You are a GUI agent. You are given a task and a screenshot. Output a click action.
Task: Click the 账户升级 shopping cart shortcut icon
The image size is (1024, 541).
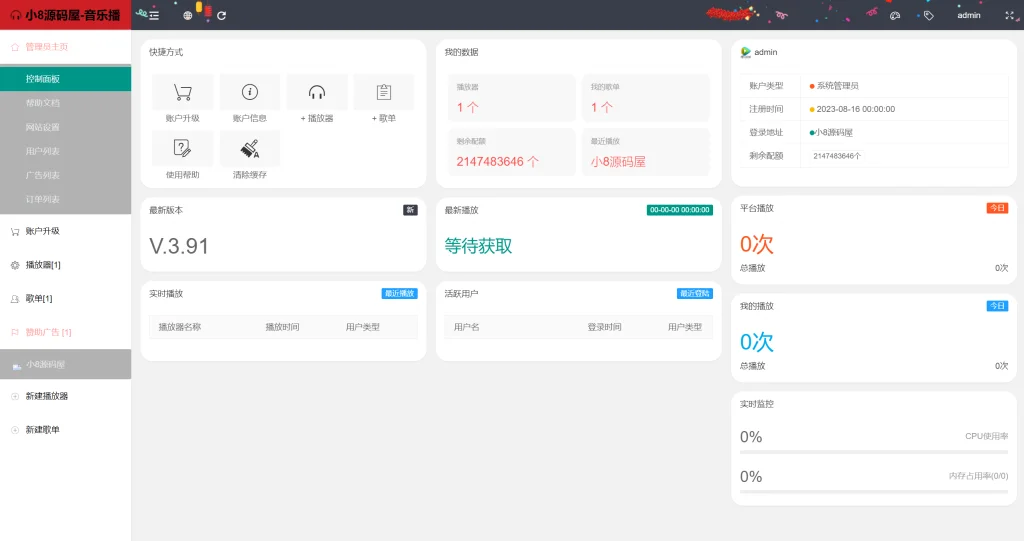point(183,92)
